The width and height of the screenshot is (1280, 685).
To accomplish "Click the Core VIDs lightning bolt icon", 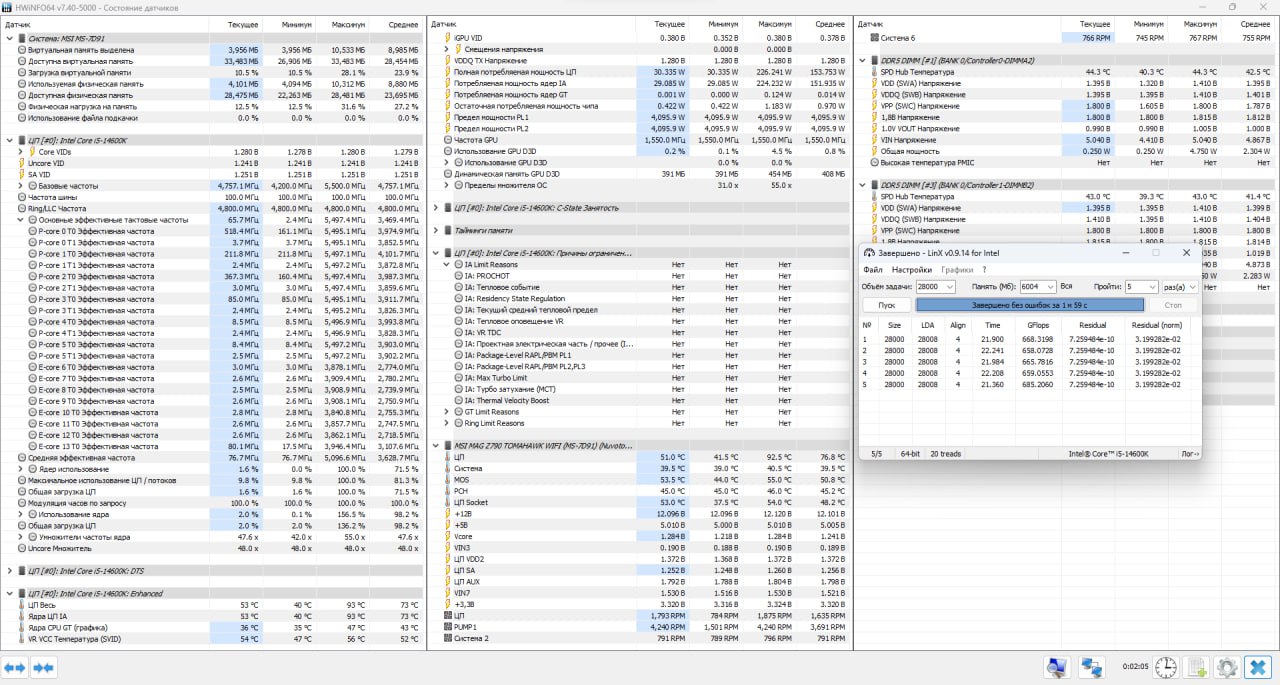I will point(32,152).
